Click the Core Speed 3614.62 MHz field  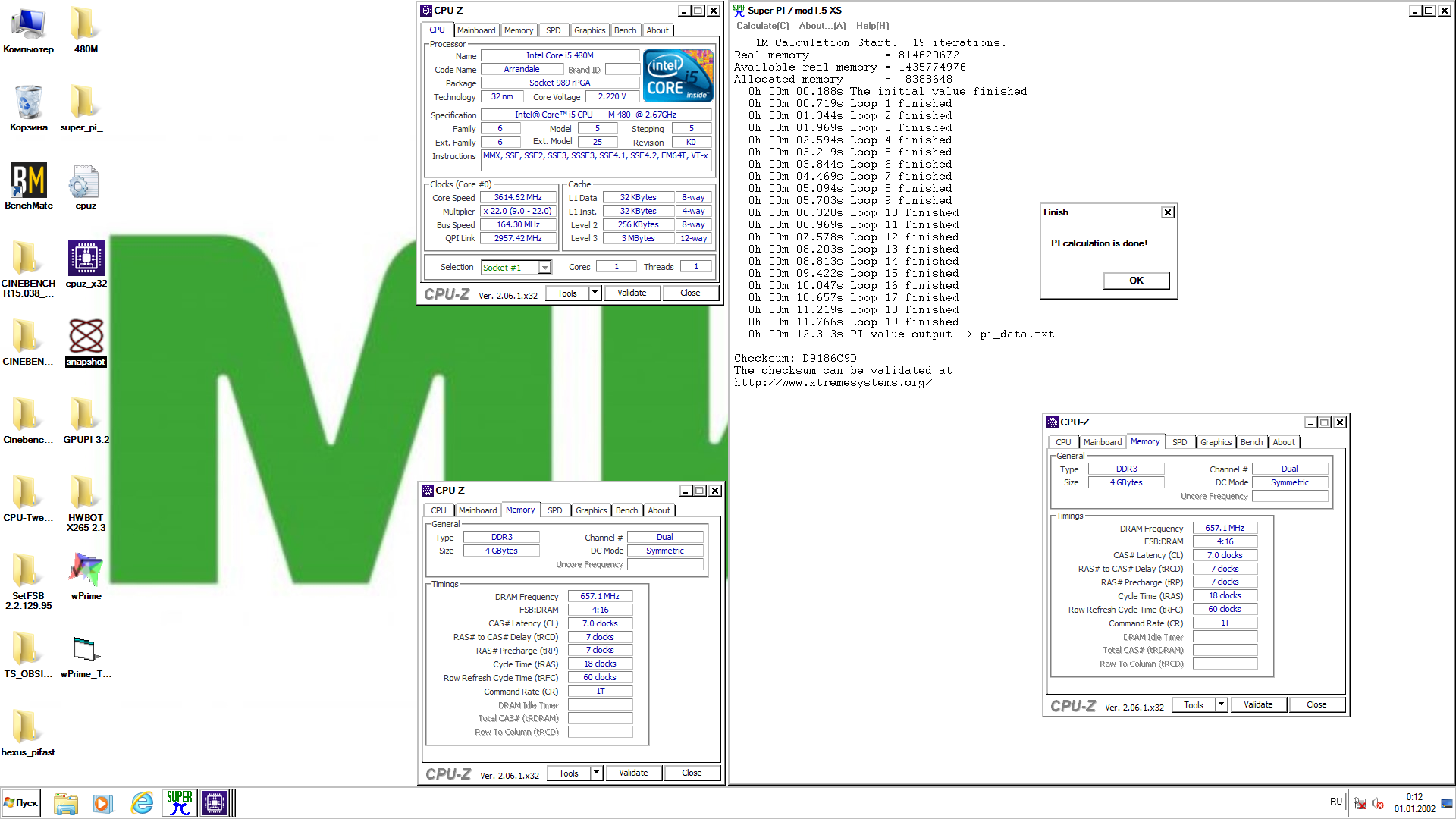click(519, 197)
